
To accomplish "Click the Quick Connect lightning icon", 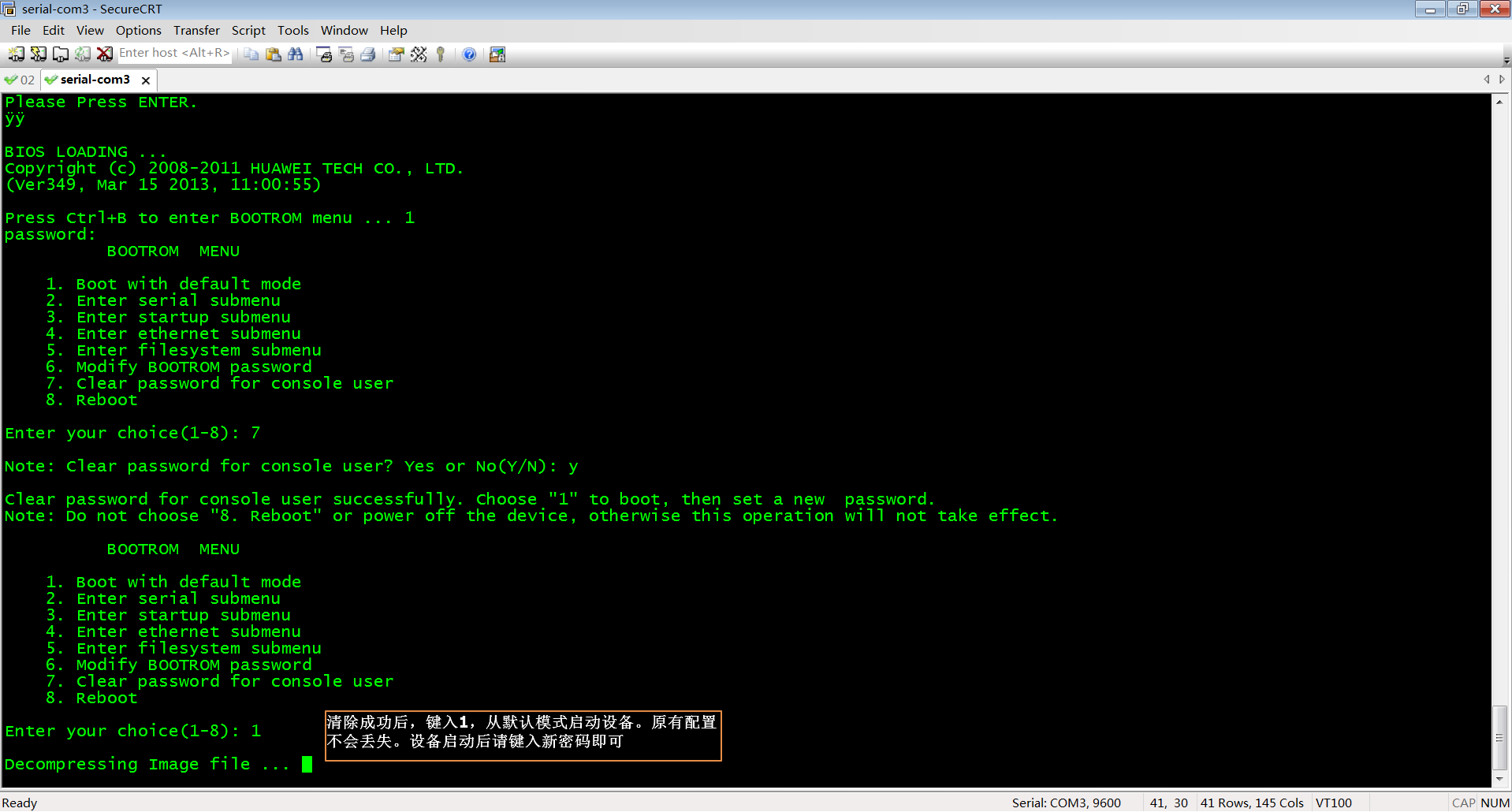I will point(38,54).
